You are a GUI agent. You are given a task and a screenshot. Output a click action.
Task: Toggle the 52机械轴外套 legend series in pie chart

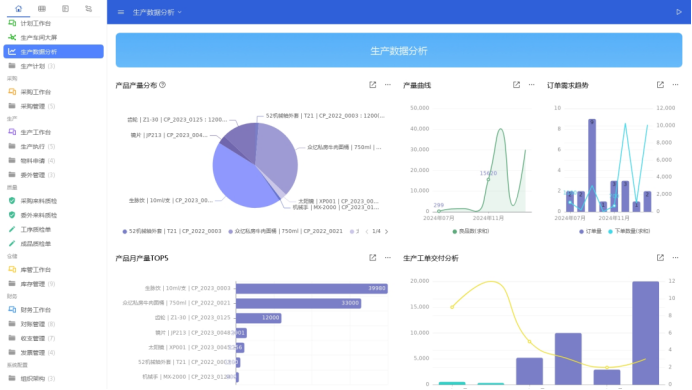click(x=172, y=231)
